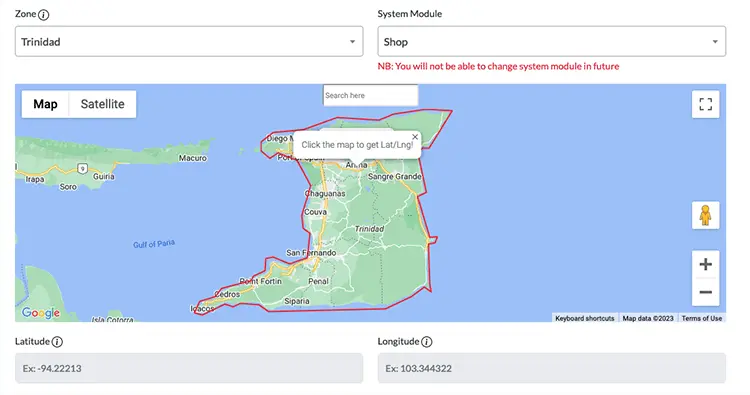
Task: Open the Terms of Use link
Action: [x=702, y=318]
